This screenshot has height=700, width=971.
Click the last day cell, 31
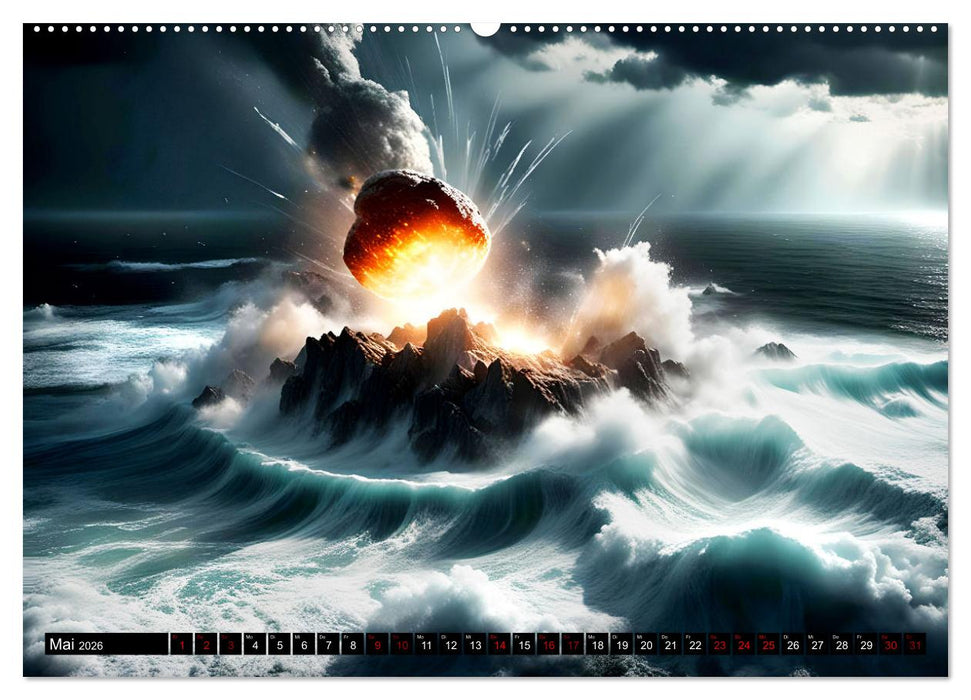pyautogui.click(x=915, y=645)
